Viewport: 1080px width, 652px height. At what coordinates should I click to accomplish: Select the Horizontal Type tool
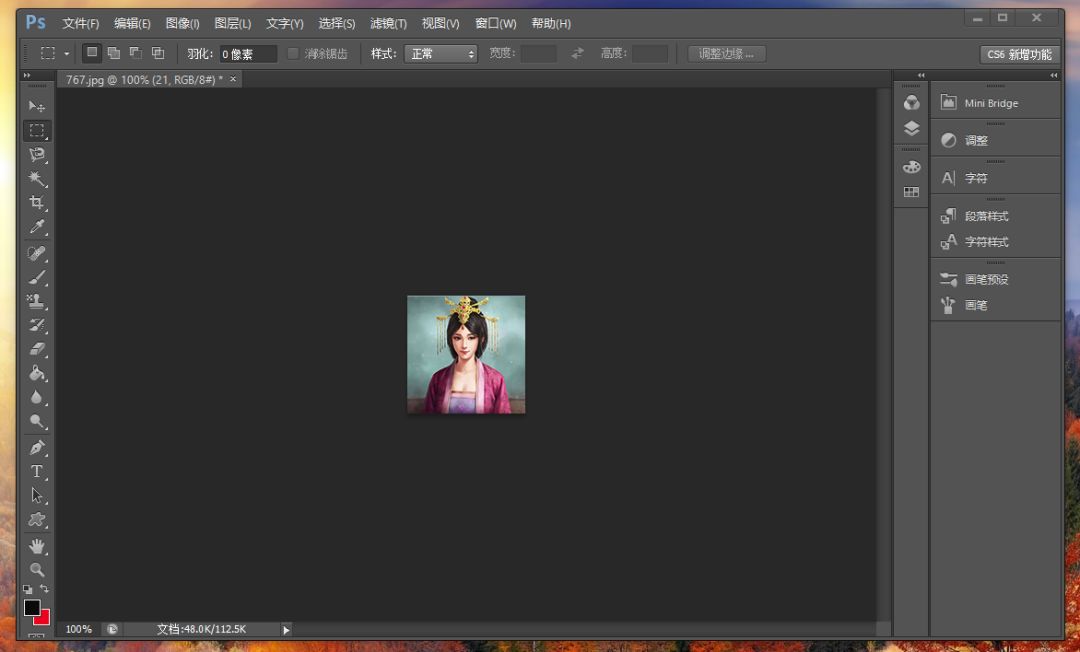pos(37,471)
